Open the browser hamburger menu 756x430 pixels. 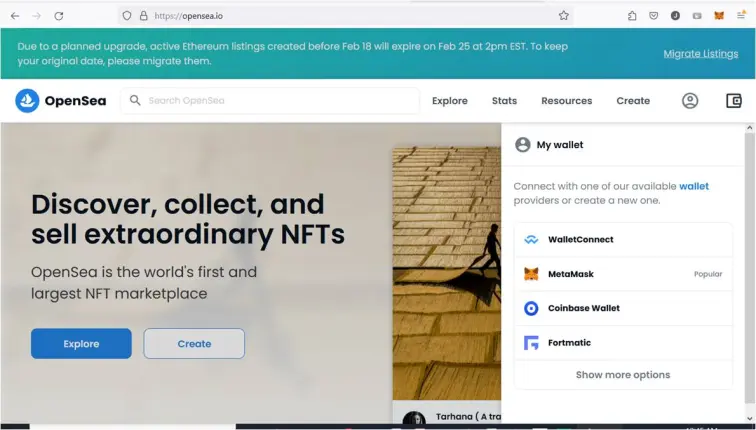coord(741,16)
